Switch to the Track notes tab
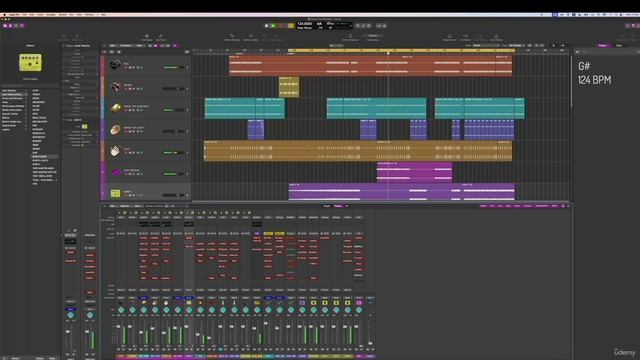 [x=619, y=45]
